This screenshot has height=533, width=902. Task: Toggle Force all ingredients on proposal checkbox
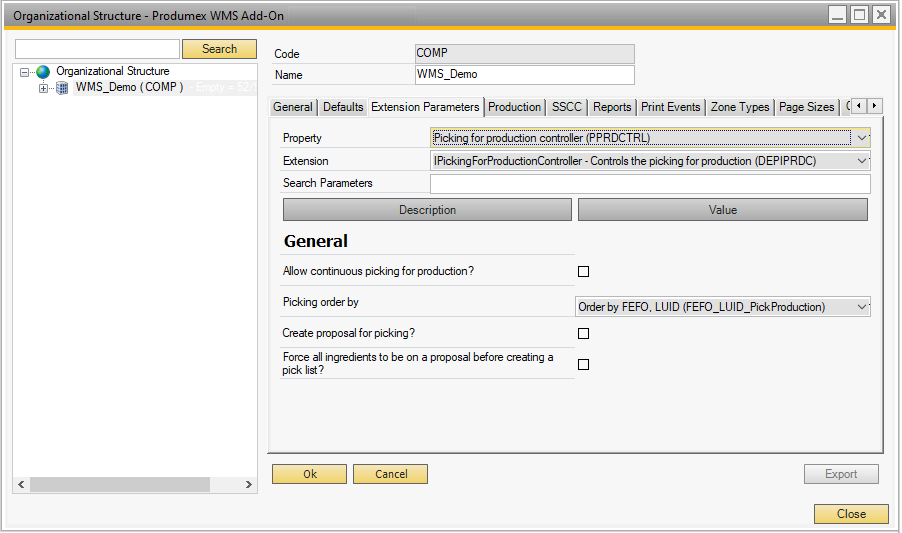tap(584, 364)
